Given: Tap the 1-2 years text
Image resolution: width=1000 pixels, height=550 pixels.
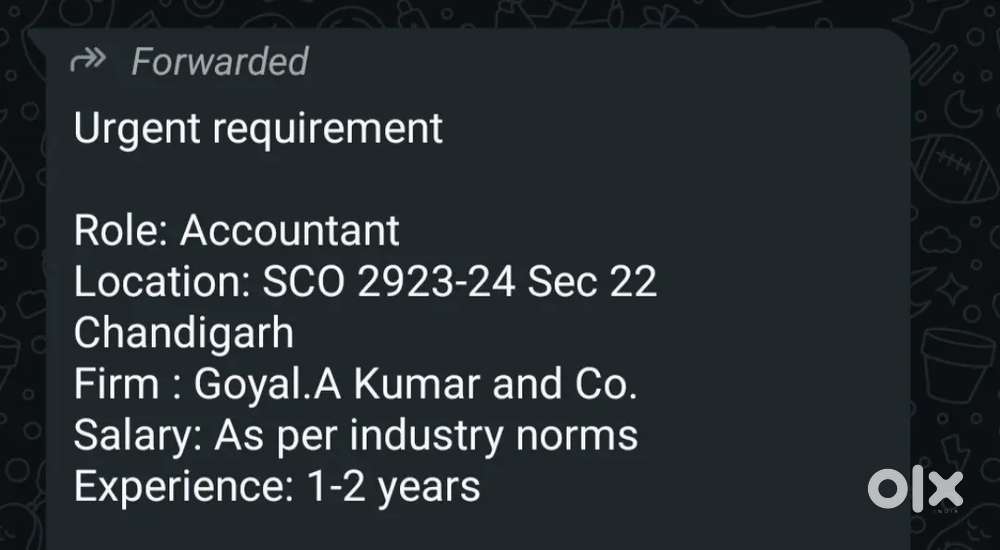Looking at the screenshot, I should (384, 487).
